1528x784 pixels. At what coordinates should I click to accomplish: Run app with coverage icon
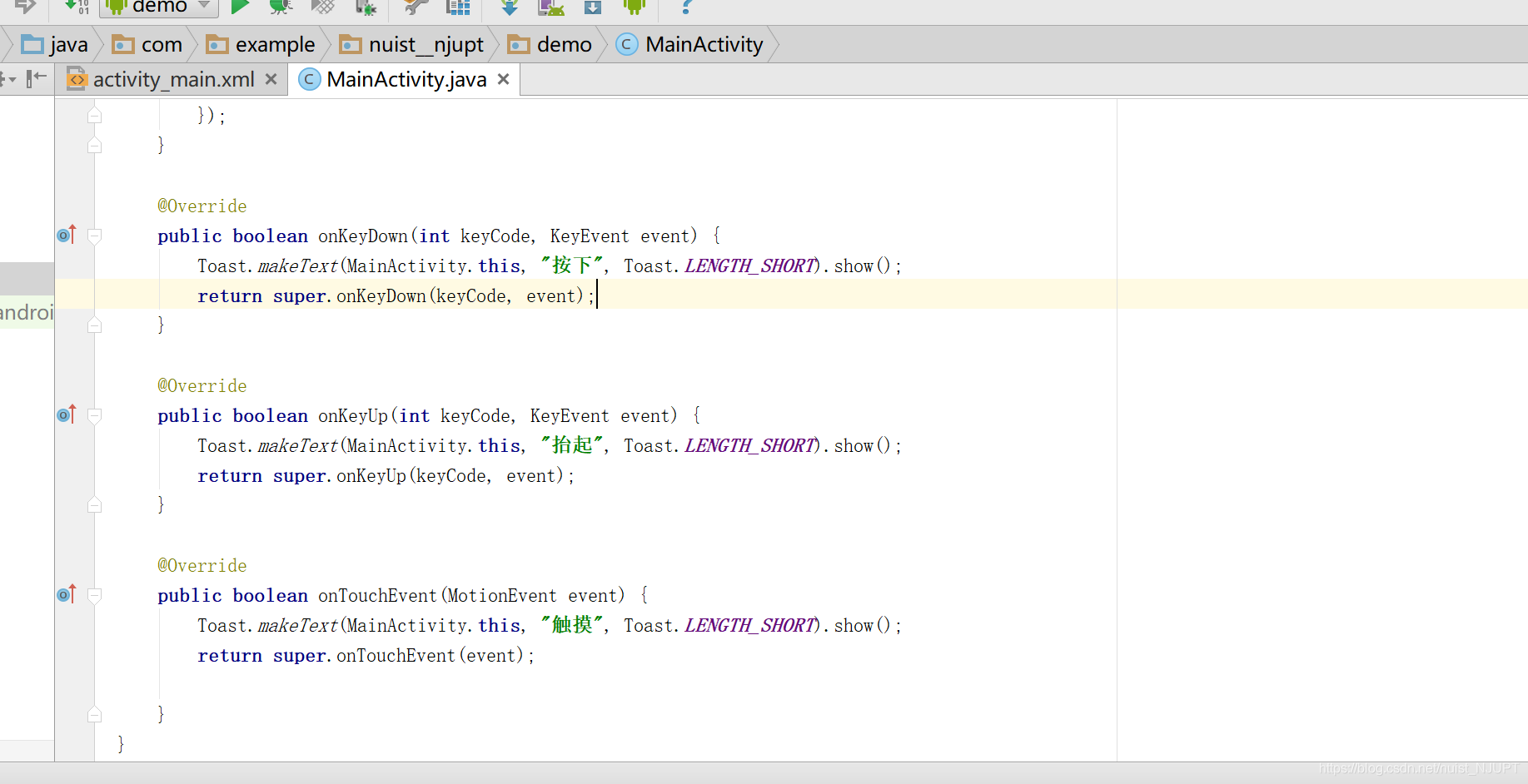pyautogui.click(x=322, y=7)
